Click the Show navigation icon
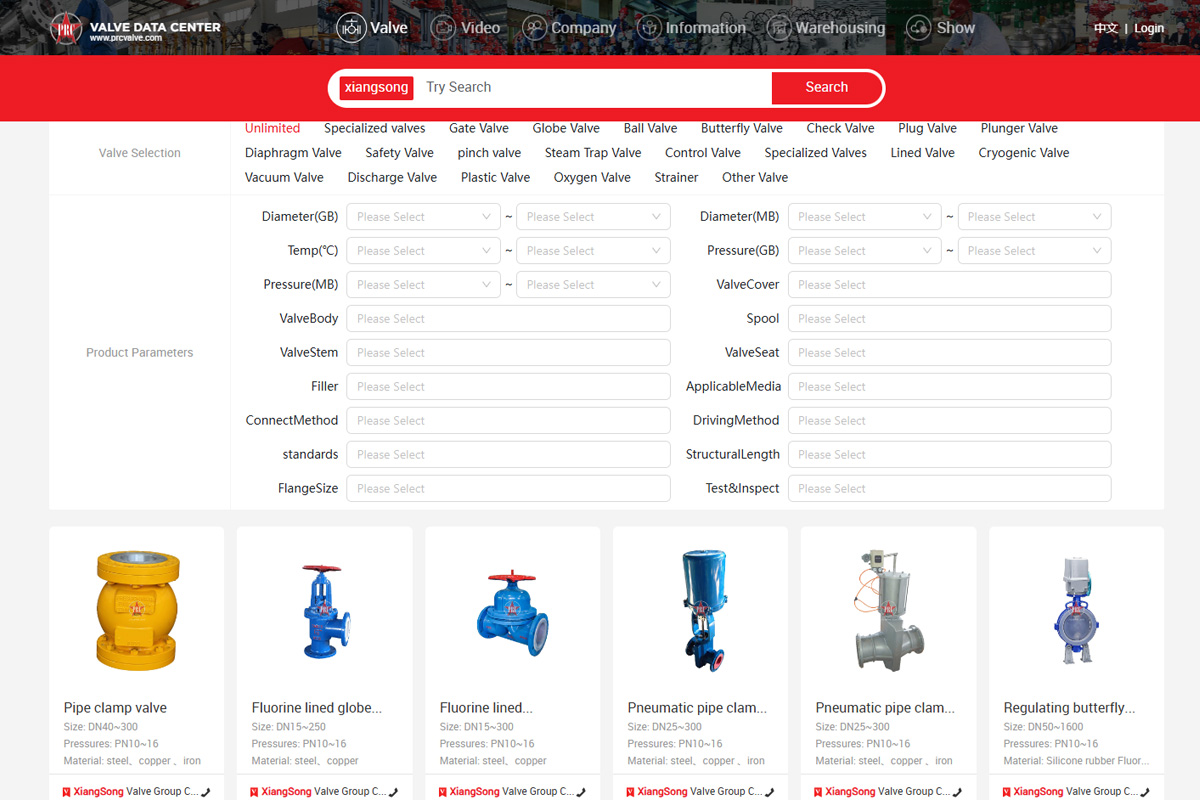 (x=918, y=28)
